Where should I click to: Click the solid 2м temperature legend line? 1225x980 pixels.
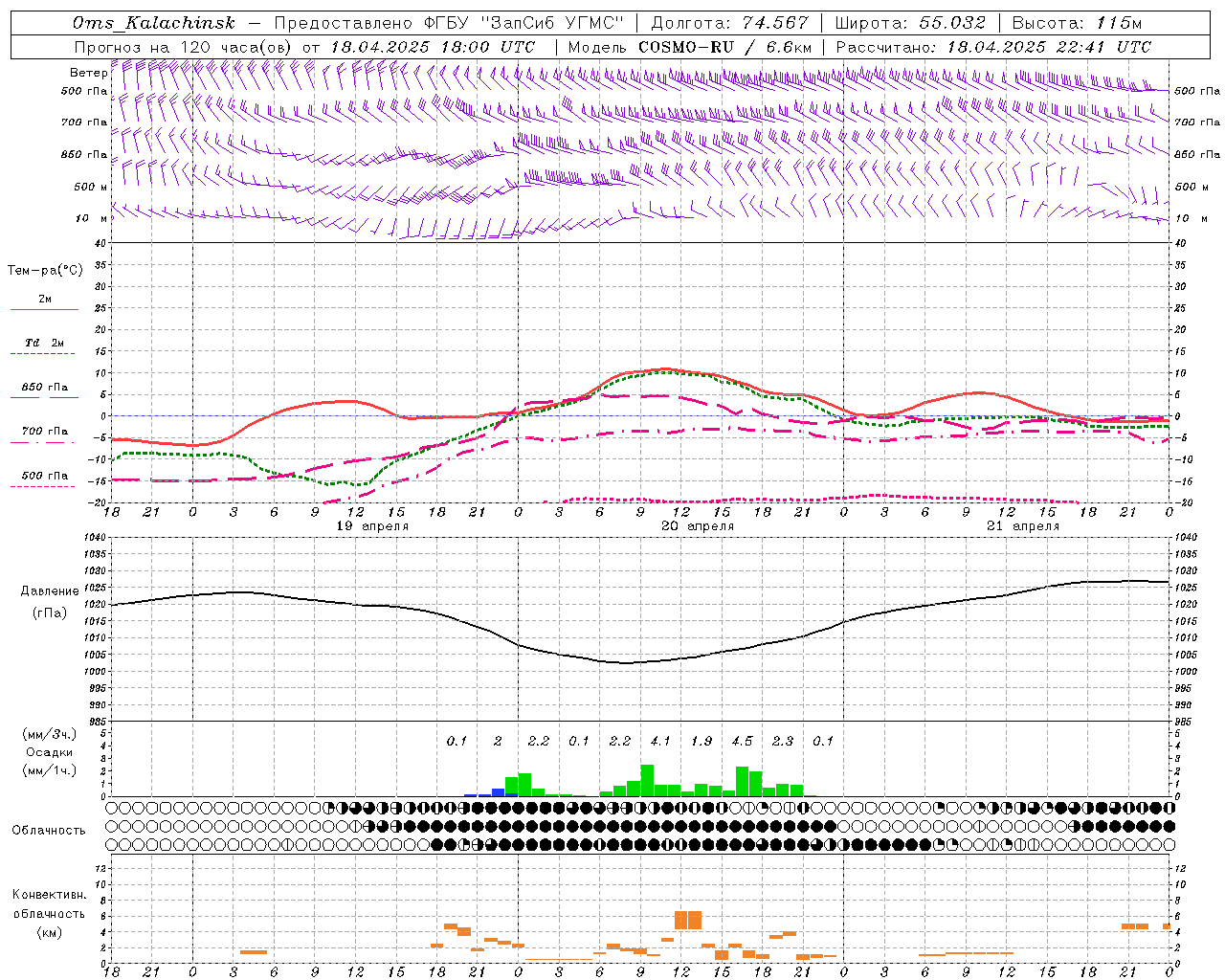44,309
